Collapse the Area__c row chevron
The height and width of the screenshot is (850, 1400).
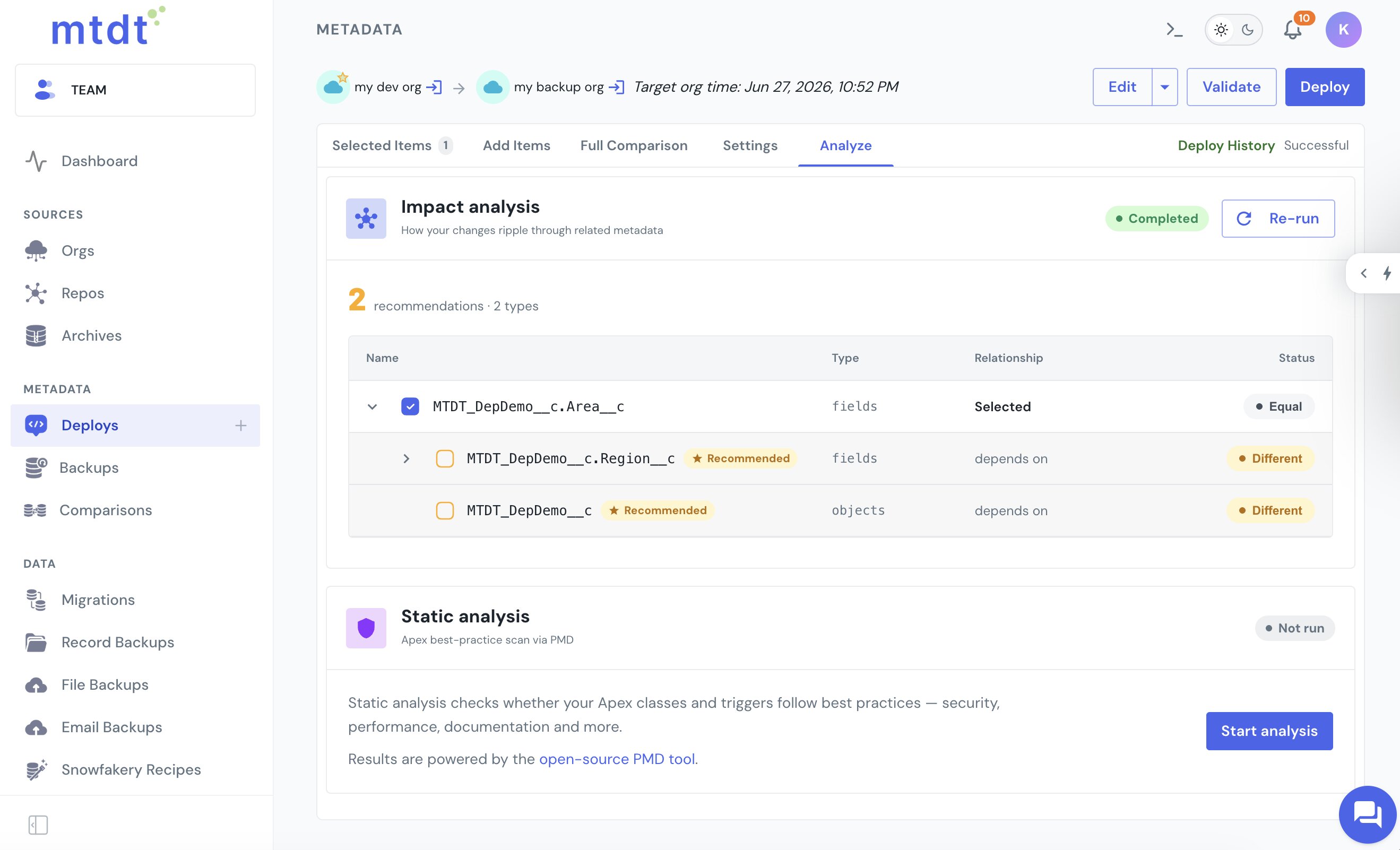click(x=372, y=406)
